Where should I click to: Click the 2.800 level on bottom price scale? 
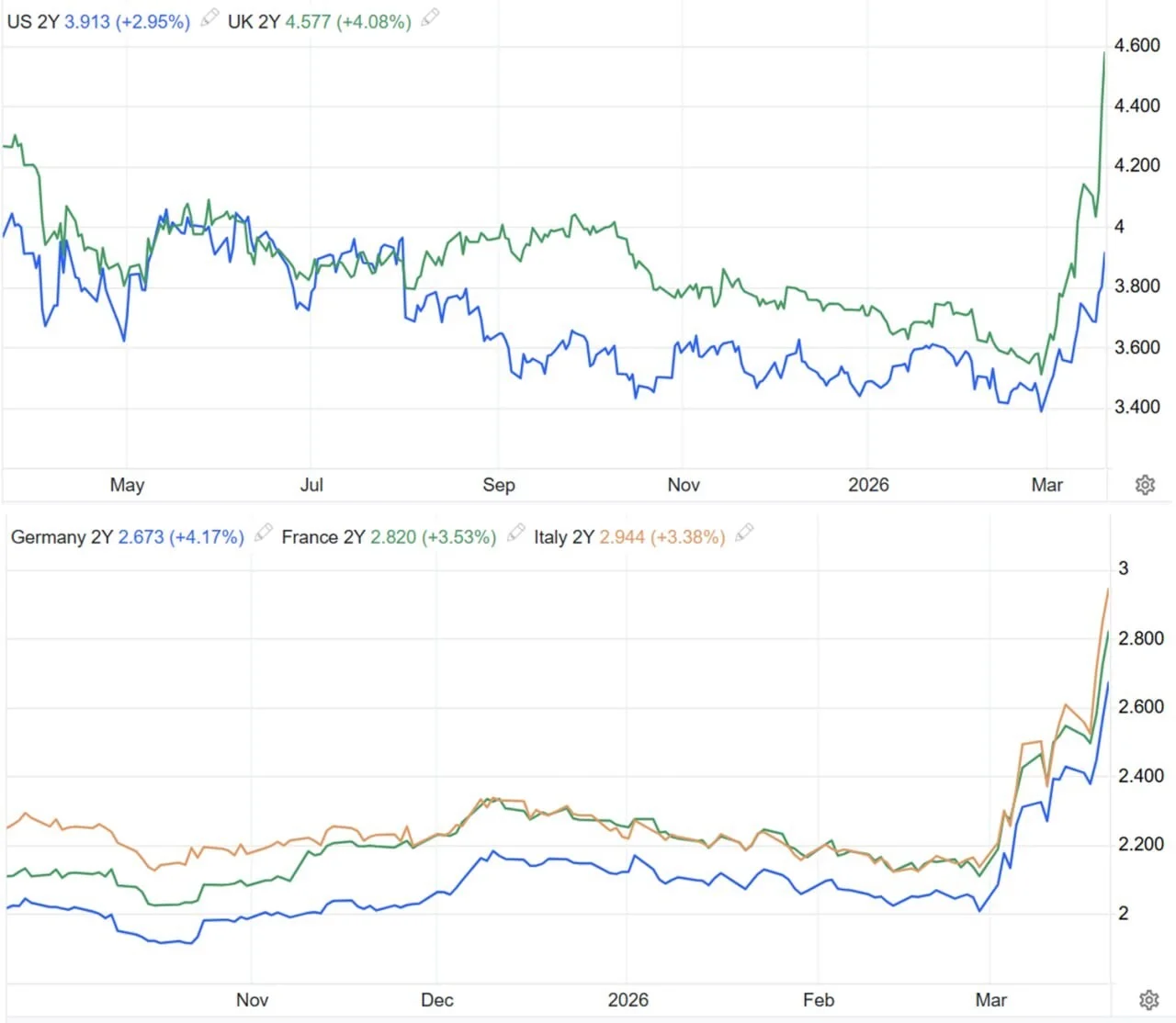tap(1141, 638)
